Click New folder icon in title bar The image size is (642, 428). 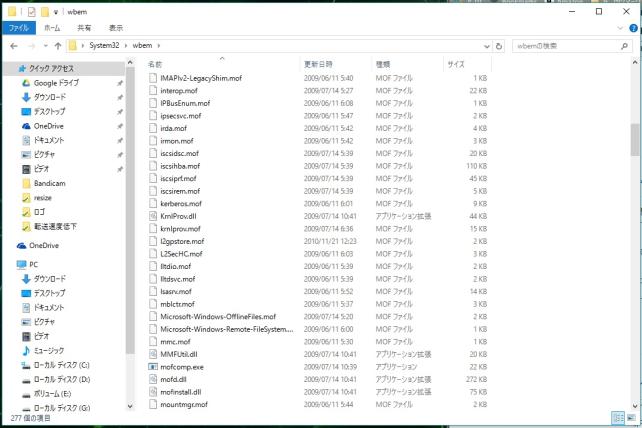pyautogui.click(x=45, y=12)
